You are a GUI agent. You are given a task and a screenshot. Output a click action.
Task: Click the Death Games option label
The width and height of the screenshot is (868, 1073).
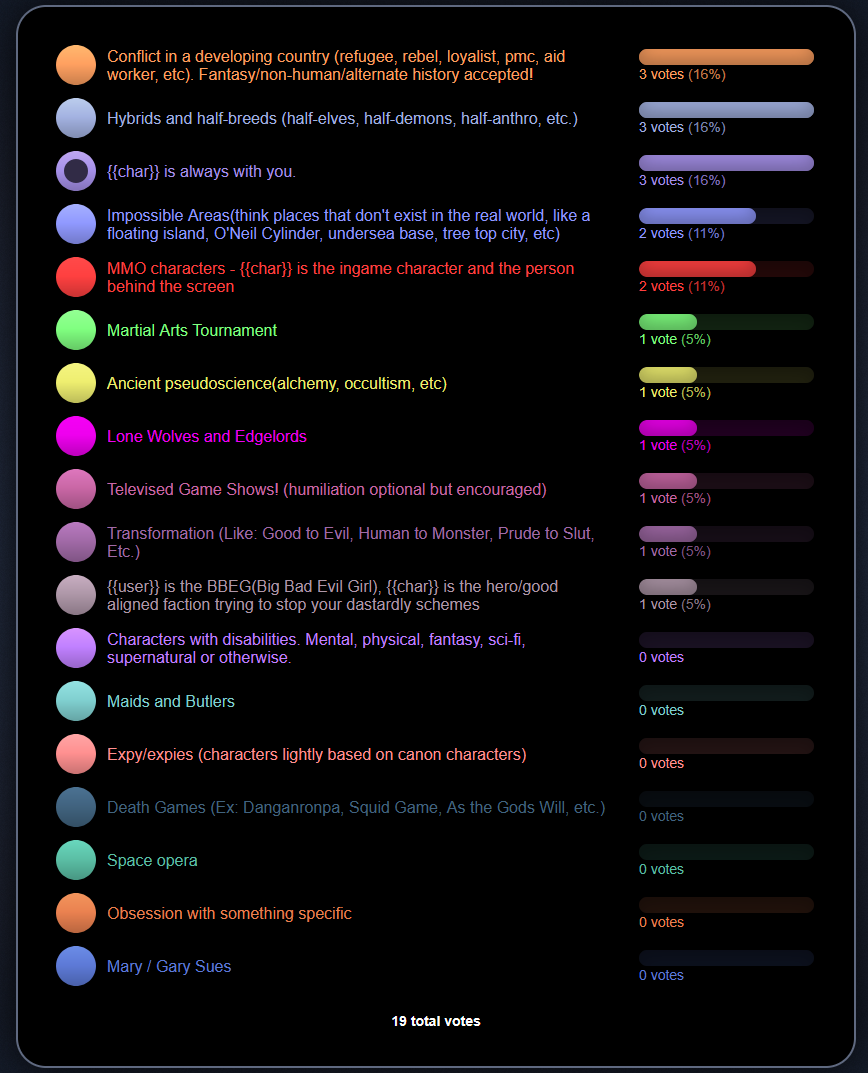(356, 807)
